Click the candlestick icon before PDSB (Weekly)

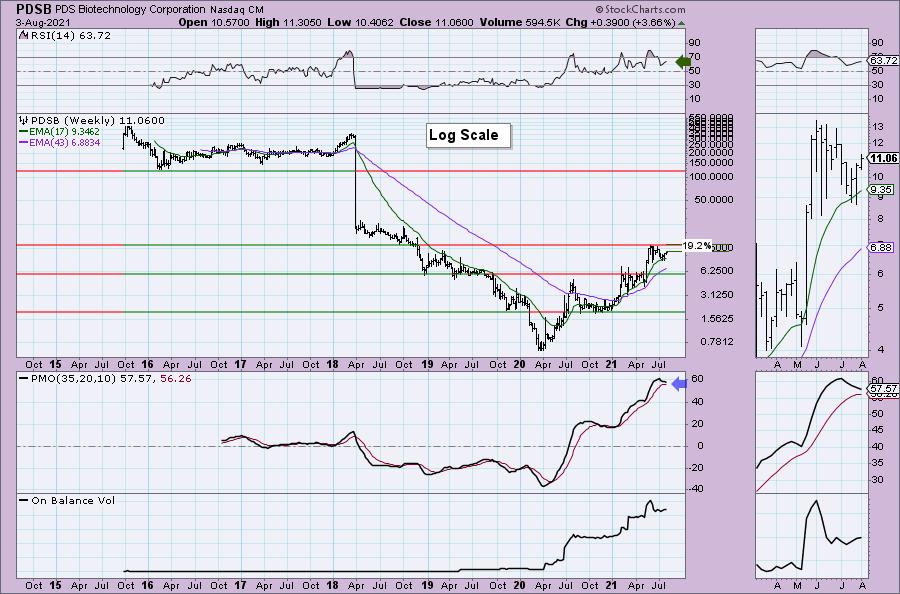click(24, 121)
